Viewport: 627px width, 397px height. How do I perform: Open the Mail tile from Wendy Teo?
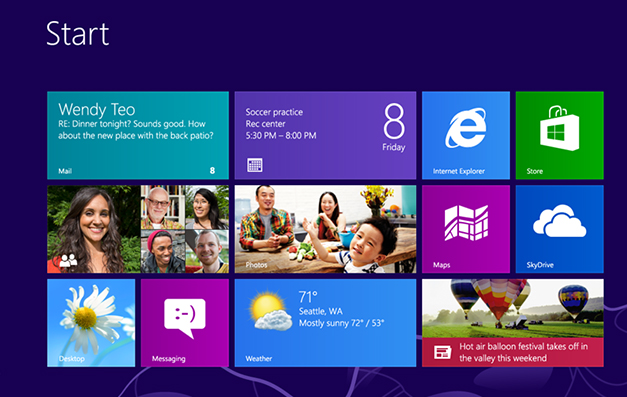(x=138, y=135)
